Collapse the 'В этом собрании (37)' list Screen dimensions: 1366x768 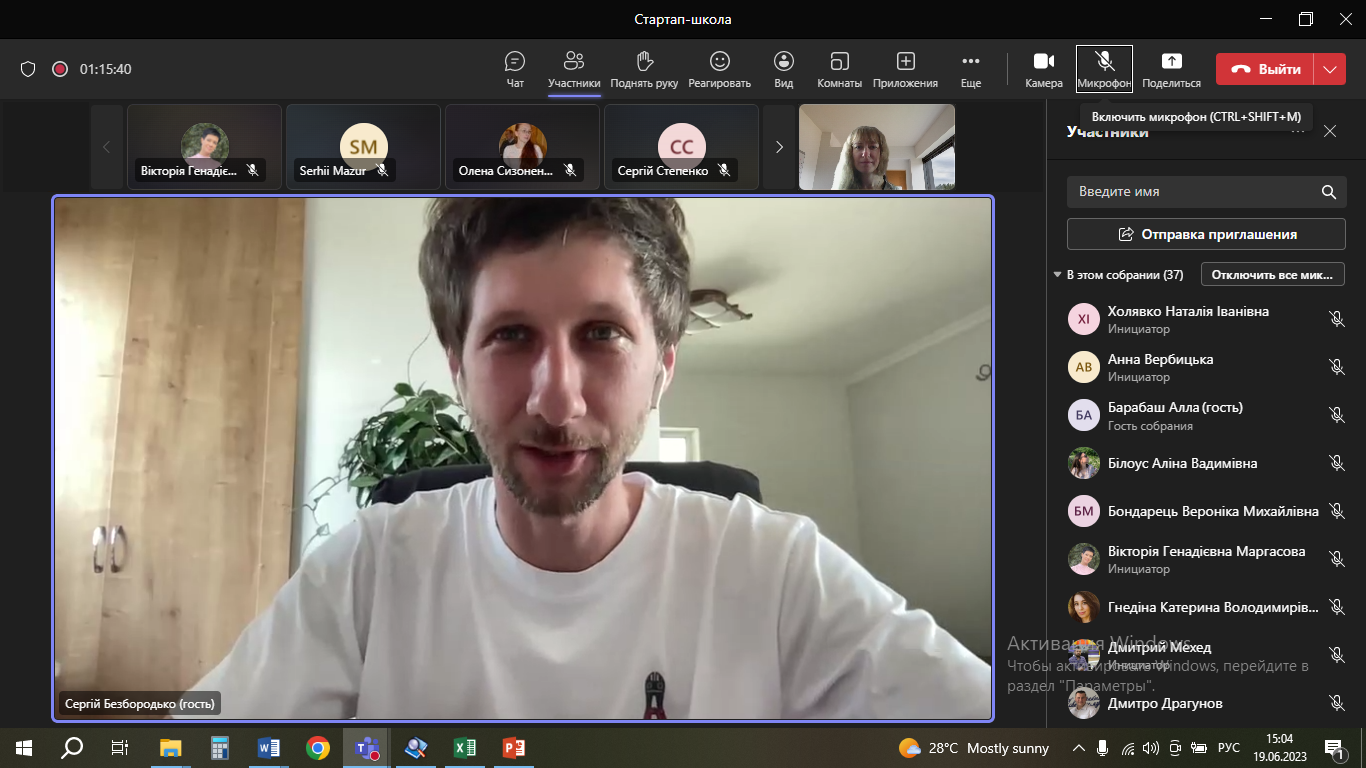click(1058, 275)
